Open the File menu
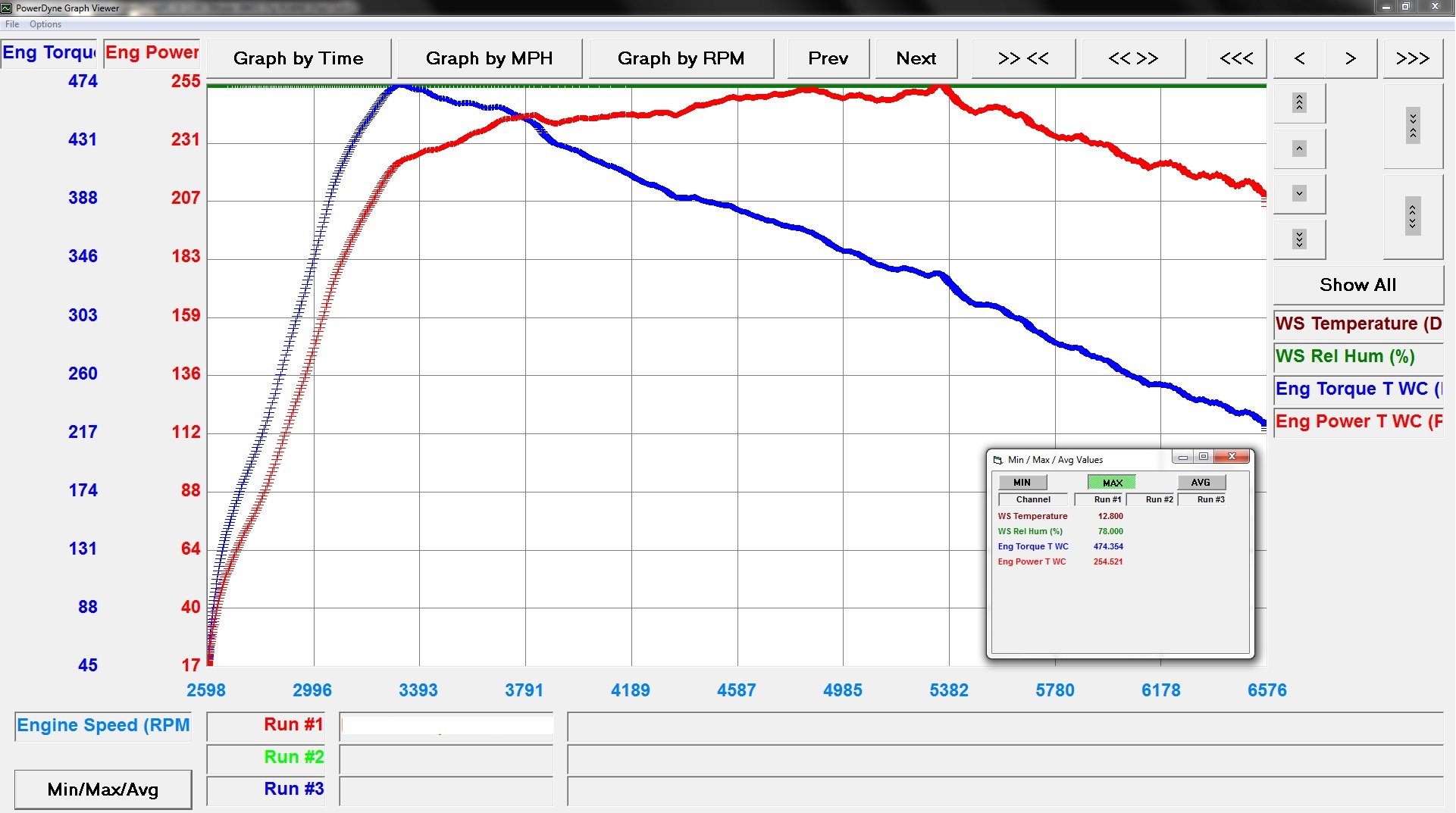The width and height of the screenshot is (1456, 813). click(x=12, y=24)
